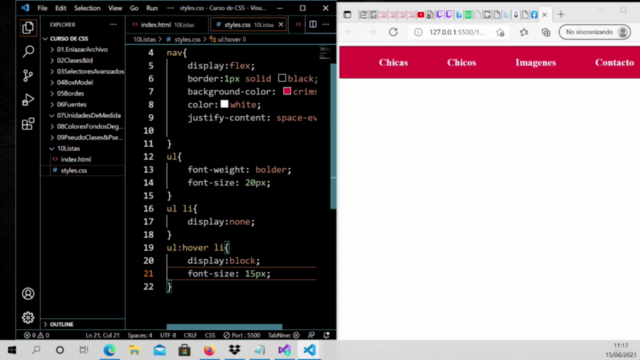The width and height of the screenshot is (640, 360).
Task: Close the styles.css tab
Action: coord(281,24)
